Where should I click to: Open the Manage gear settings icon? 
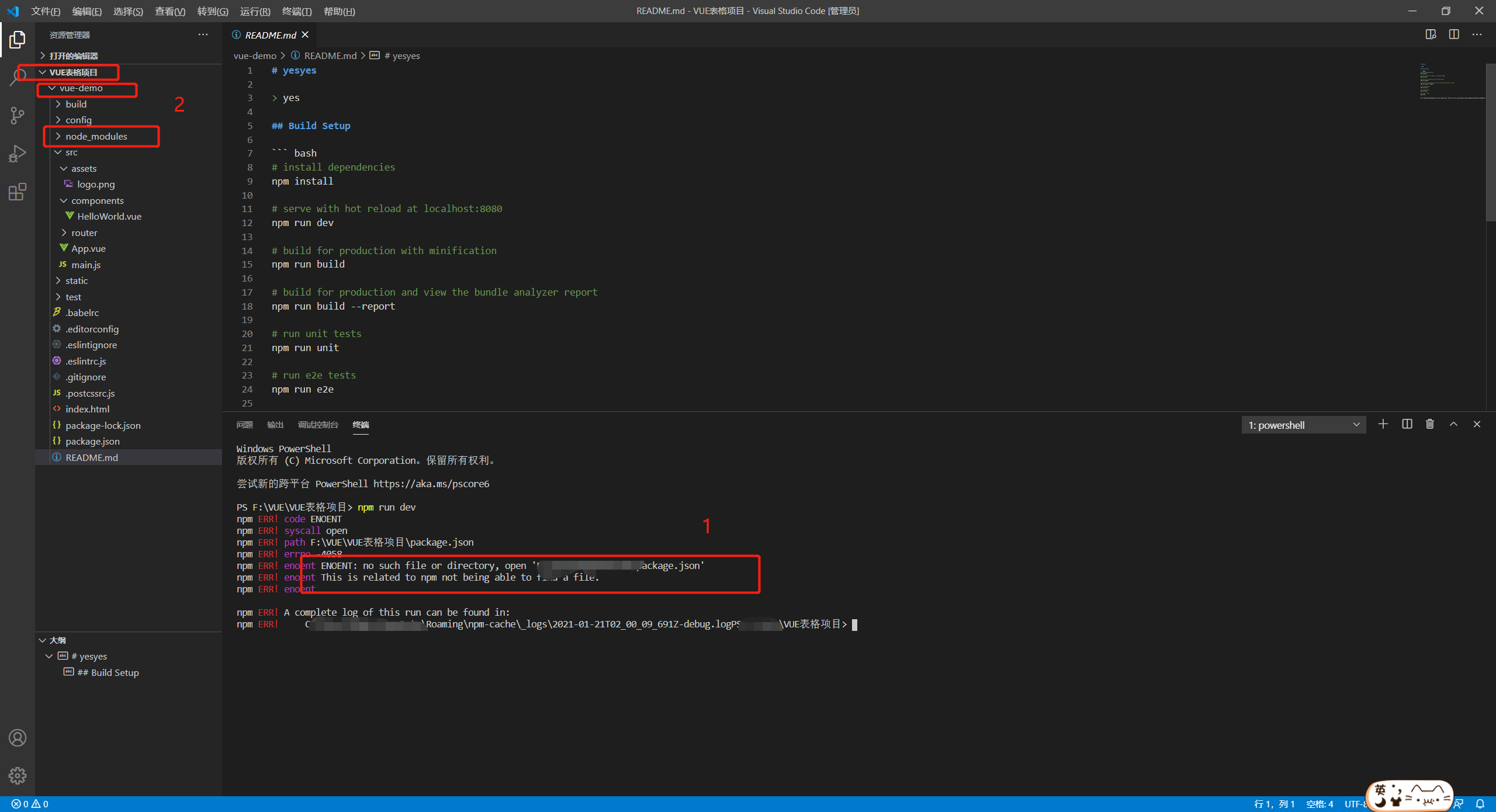(18, 776)
